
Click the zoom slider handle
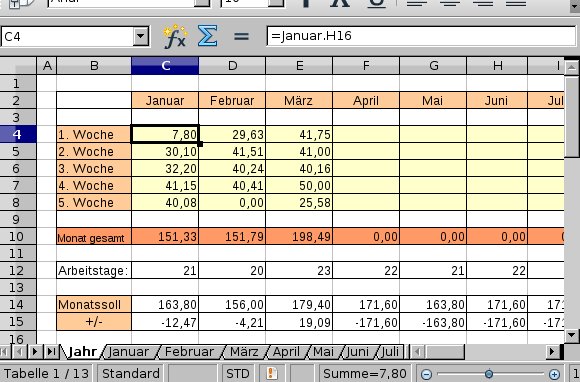point(489,374)
